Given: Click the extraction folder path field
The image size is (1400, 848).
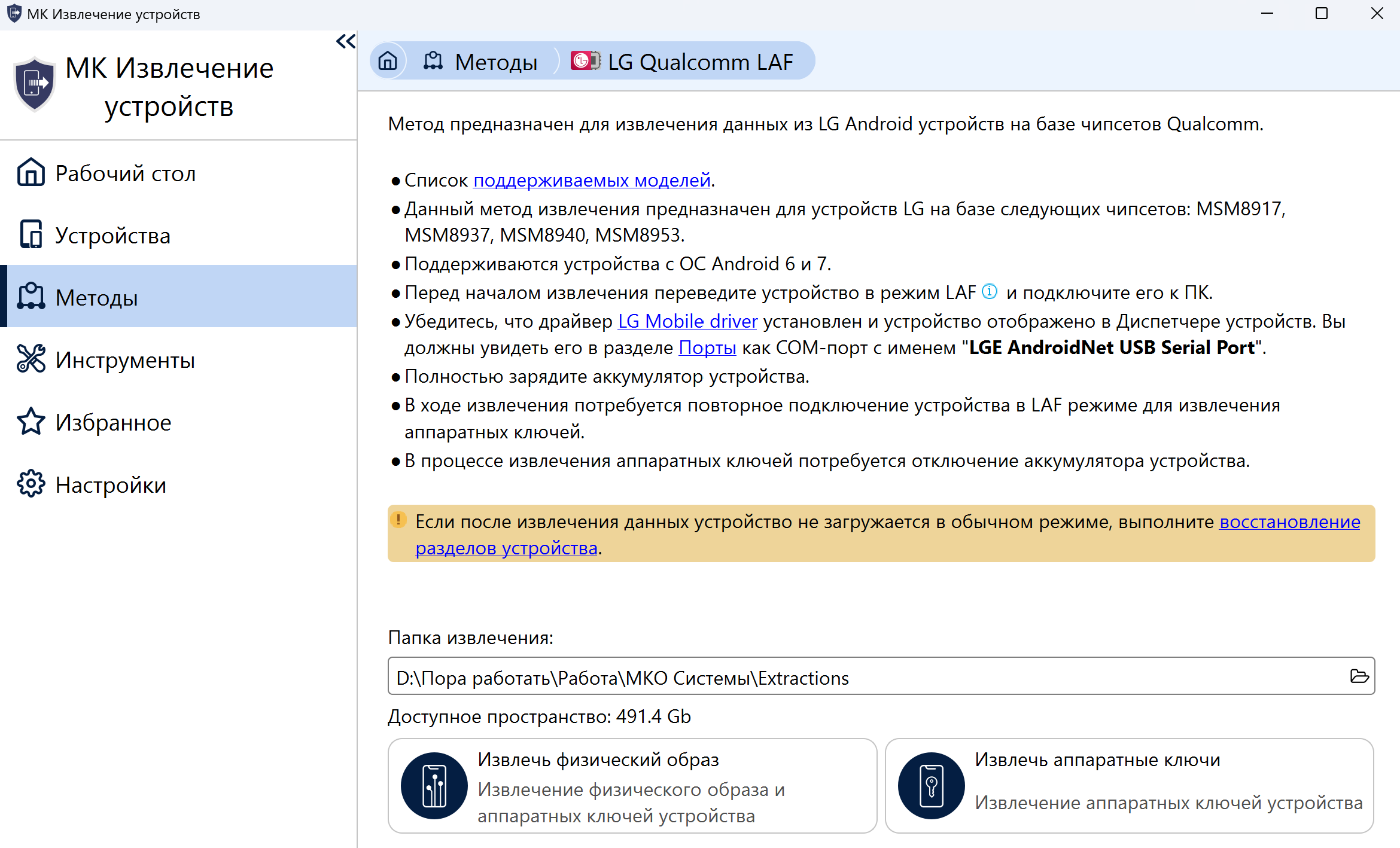Looking at the screenshot, I should pos(881,676).
